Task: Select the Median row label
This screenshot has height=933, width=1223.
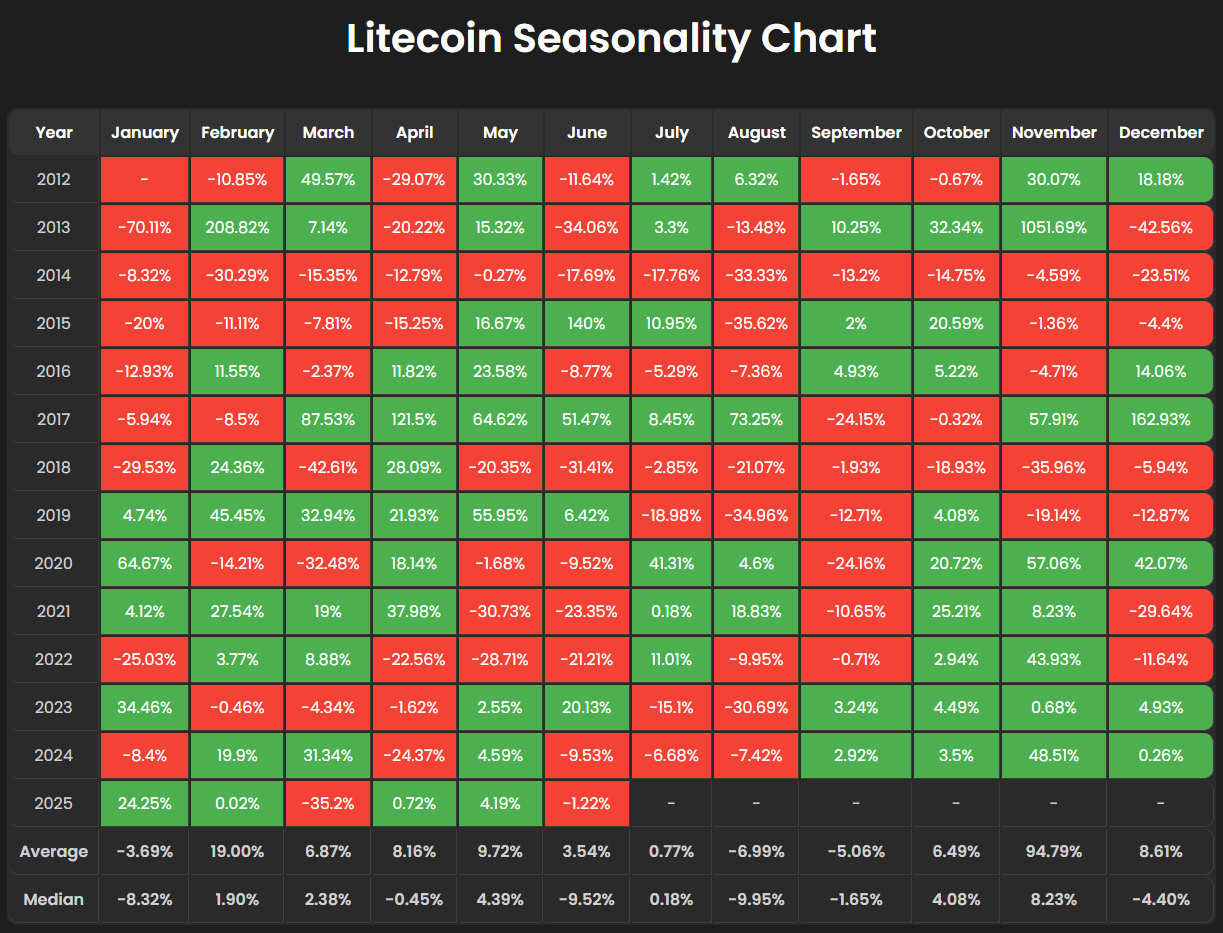Action: (54, 899)
